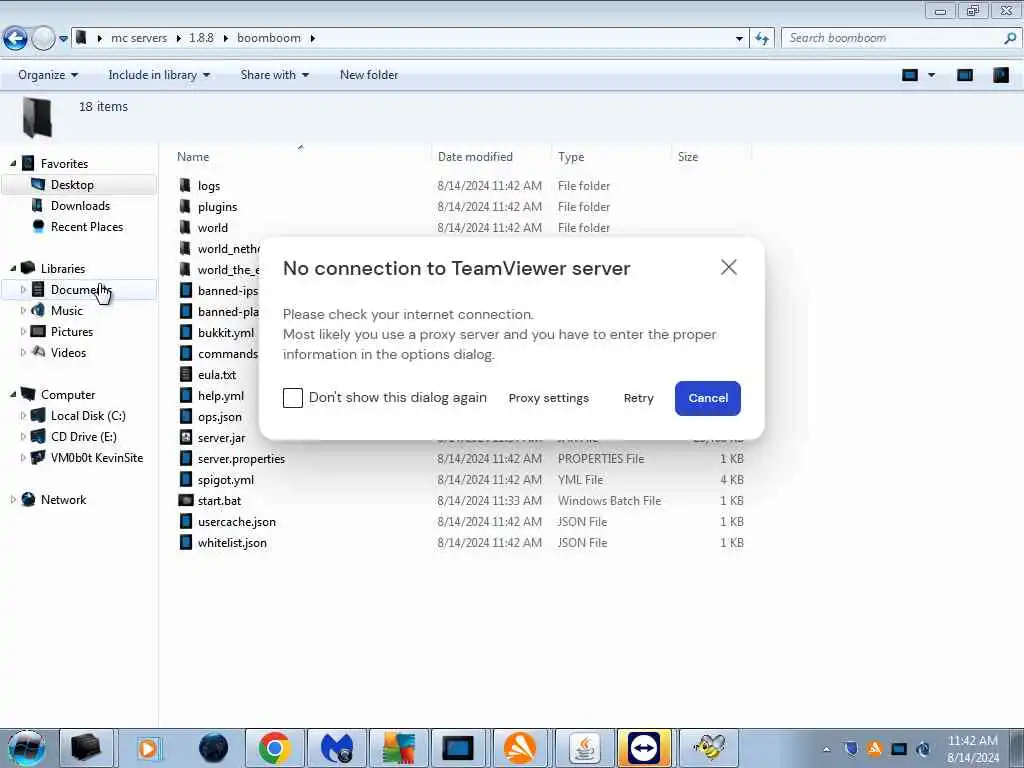Select Desktop under Favorites
This screenshot has height=768, width=1024.
point(72,185)
